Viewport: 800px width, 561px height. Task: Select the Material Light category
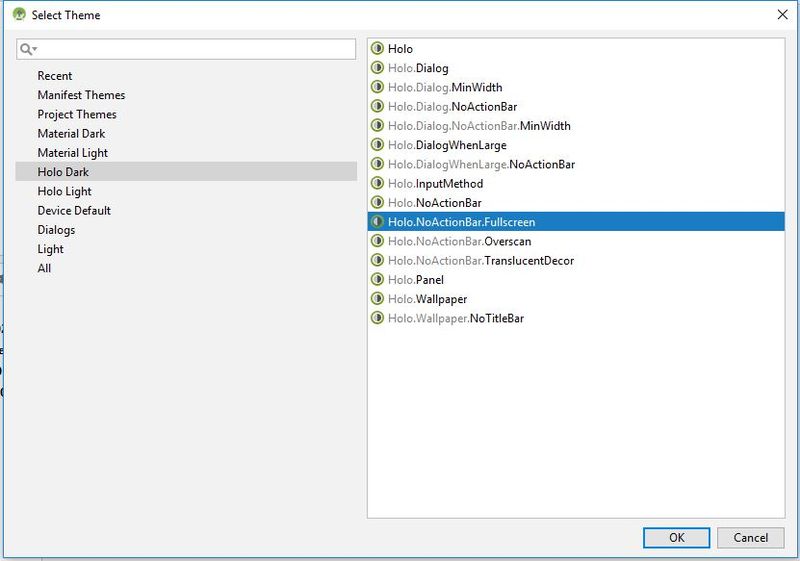(186, 152)
